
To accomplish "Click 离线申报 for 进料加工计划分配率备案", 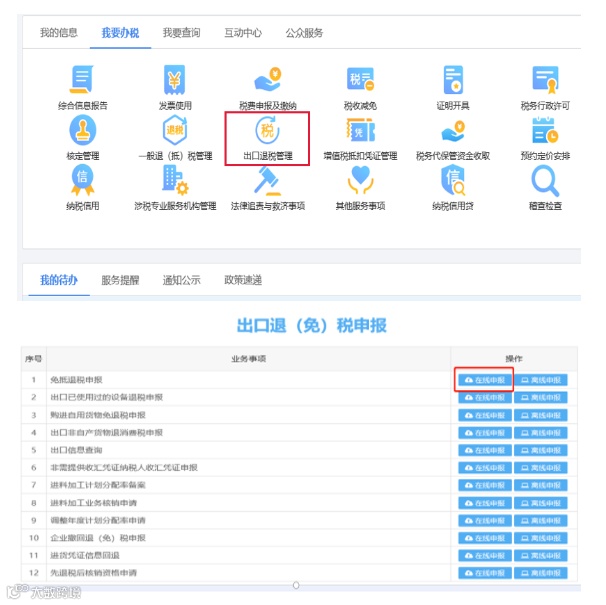I will point(540,485).
